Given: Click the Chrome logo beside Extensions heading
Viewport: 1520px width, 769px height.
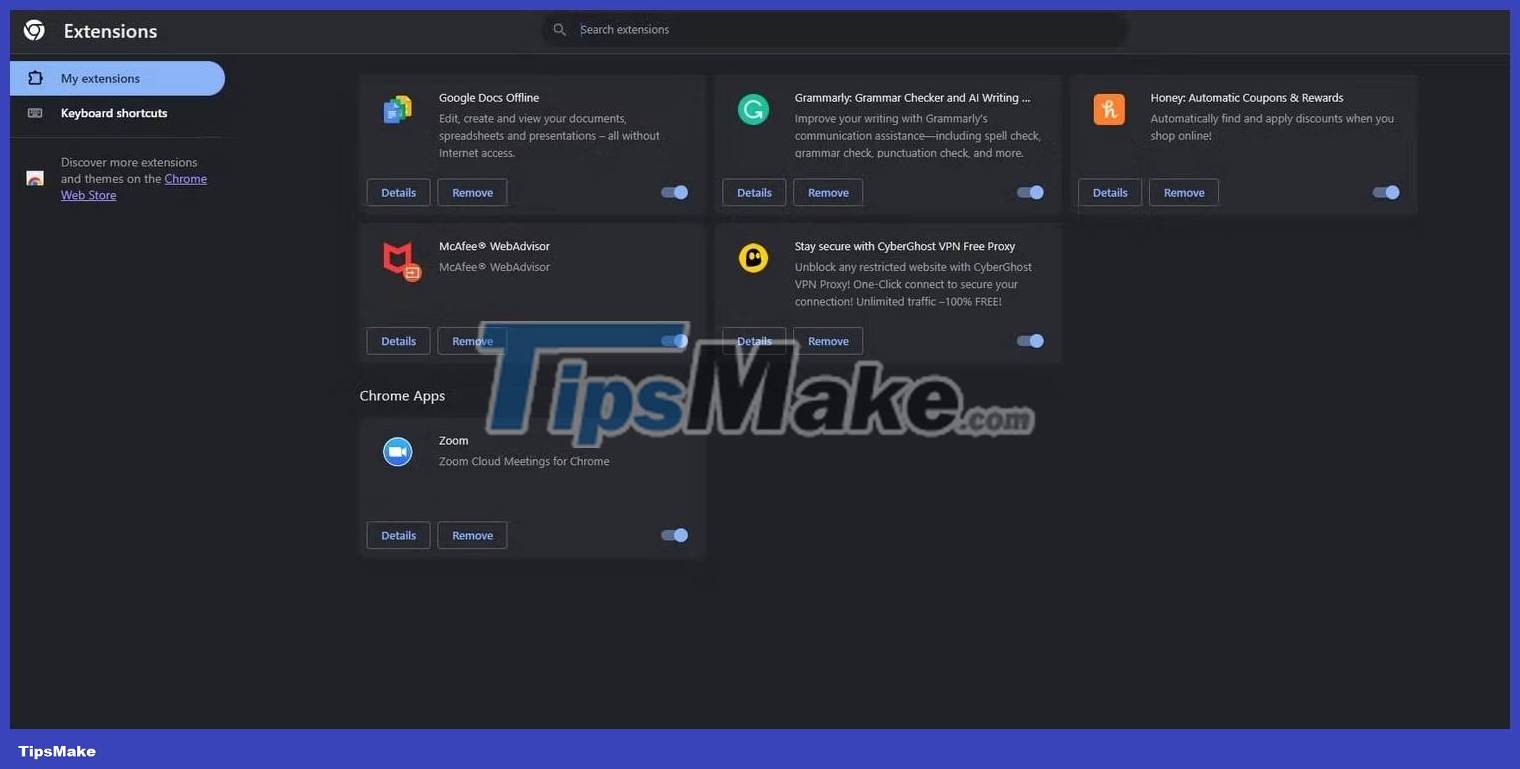Looking at the screenshot, I should pos(33,29).
